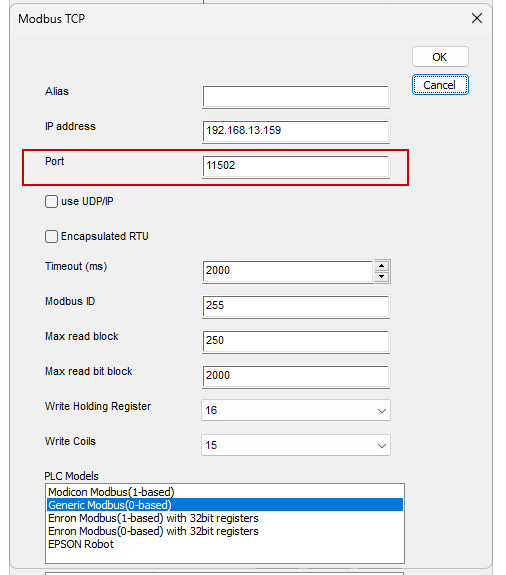Click the Port field showing 11502
Image resolution: width=506 pixels, height=575 pixels.
tap(296, 167)
